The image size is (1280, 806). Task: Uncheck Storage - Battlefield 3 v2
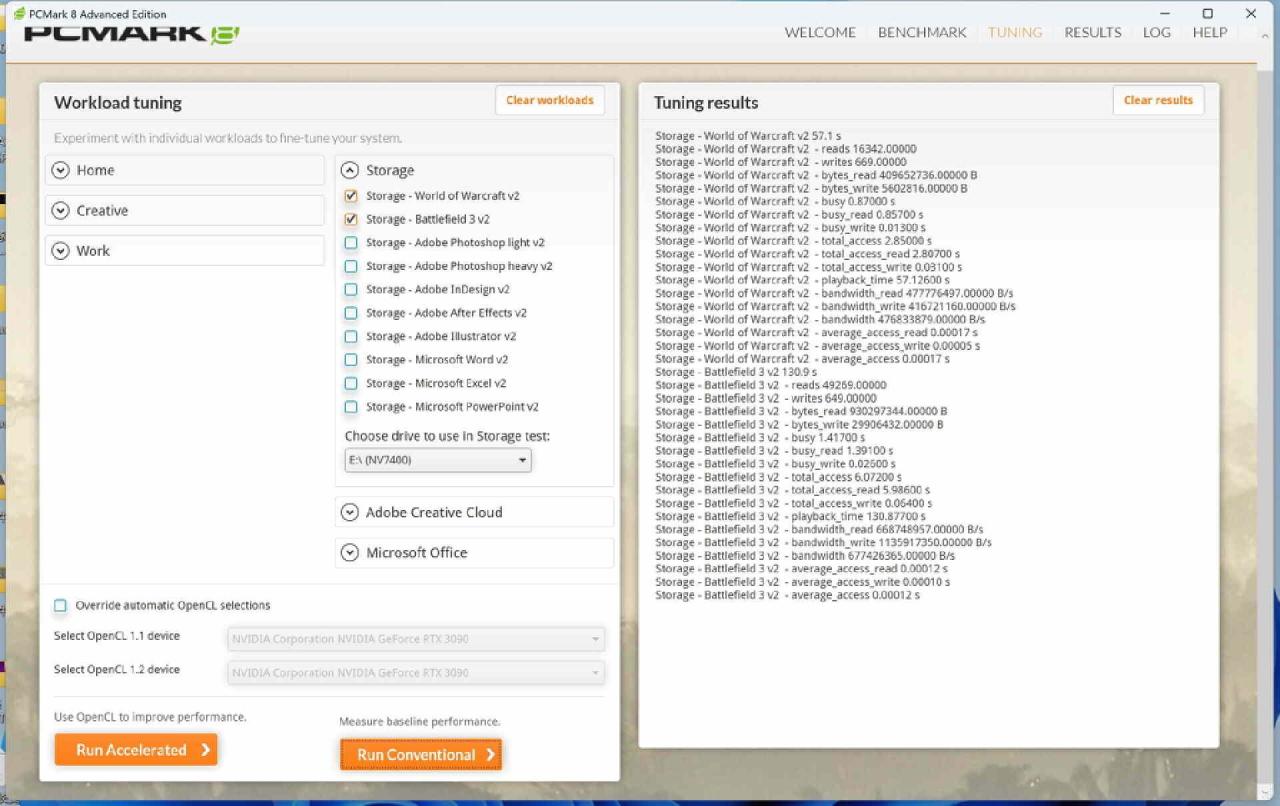click(x=351, y=219)
